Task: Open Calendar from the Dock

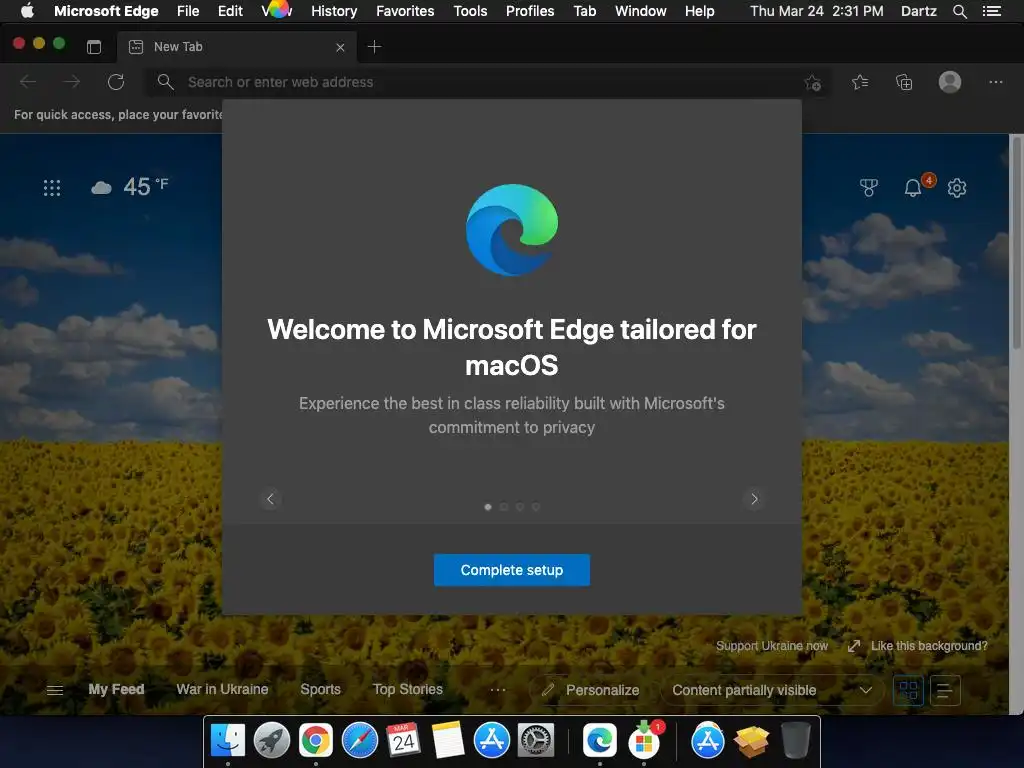Action: (404, 740)
